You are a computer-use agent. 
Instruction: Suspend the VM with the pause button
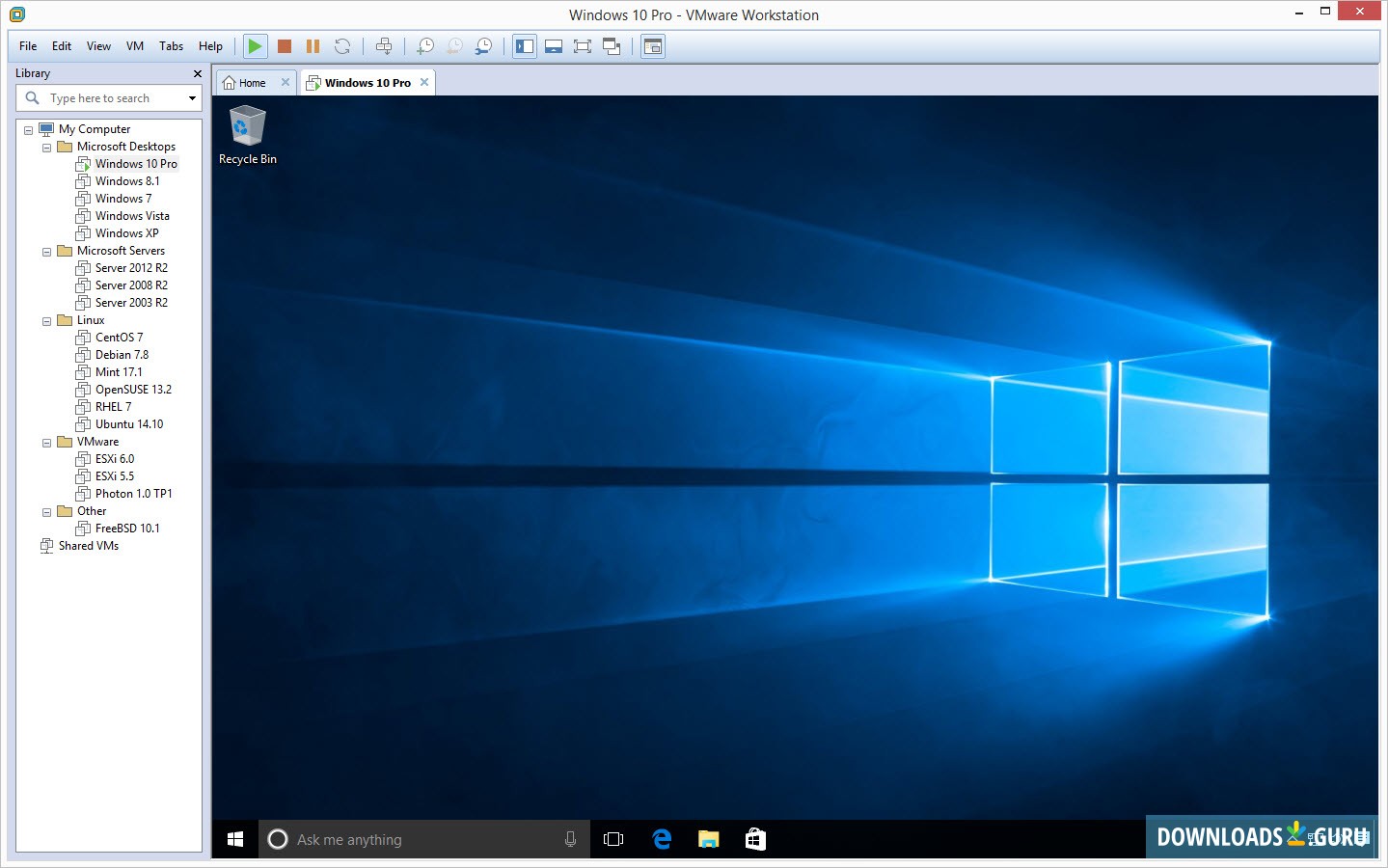point(313,46)
